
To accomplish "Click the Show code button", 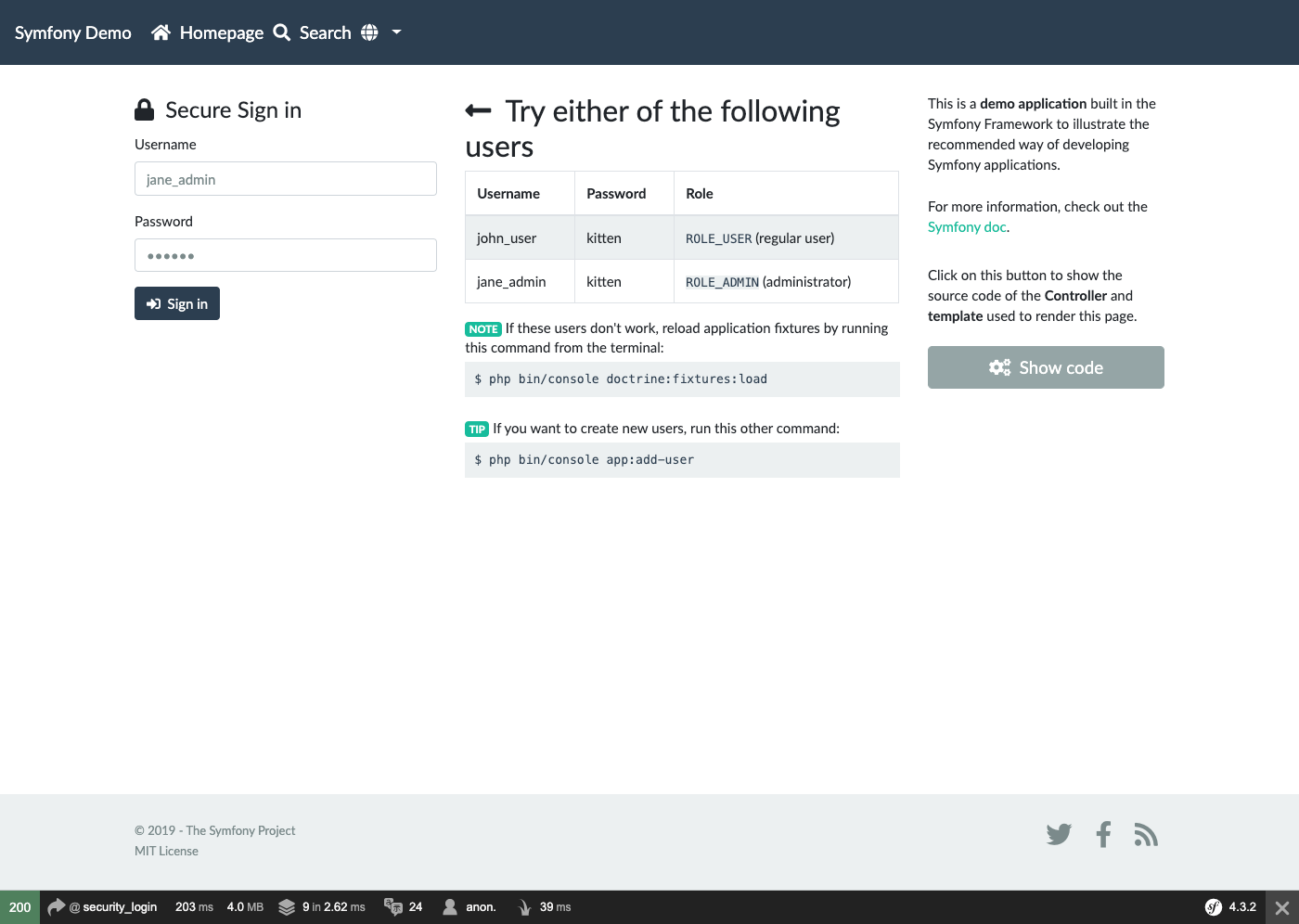I will [1046, 367].
